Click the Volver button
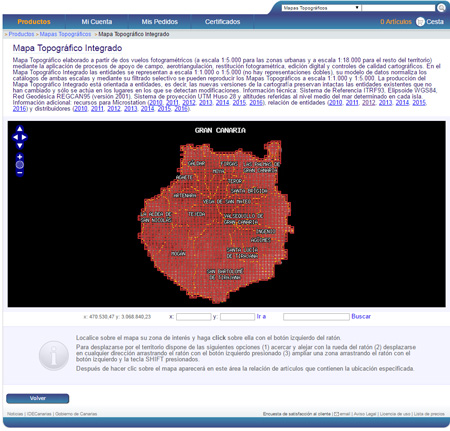Image resolution: width=450 pixels, height=431 pixels. point(38,398)
